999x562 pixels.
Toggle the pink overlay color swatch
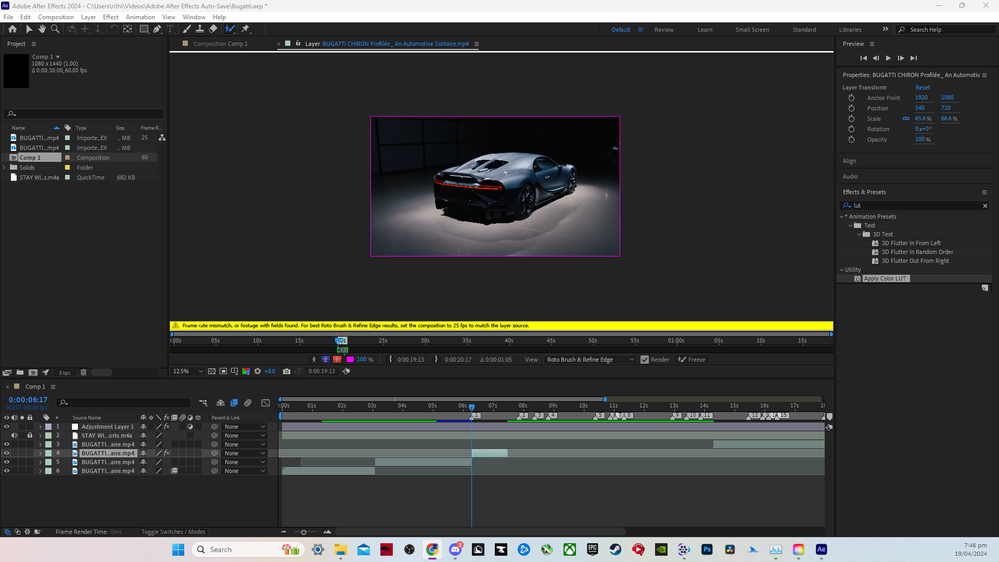pyautogui.click(x=350, y=359)
